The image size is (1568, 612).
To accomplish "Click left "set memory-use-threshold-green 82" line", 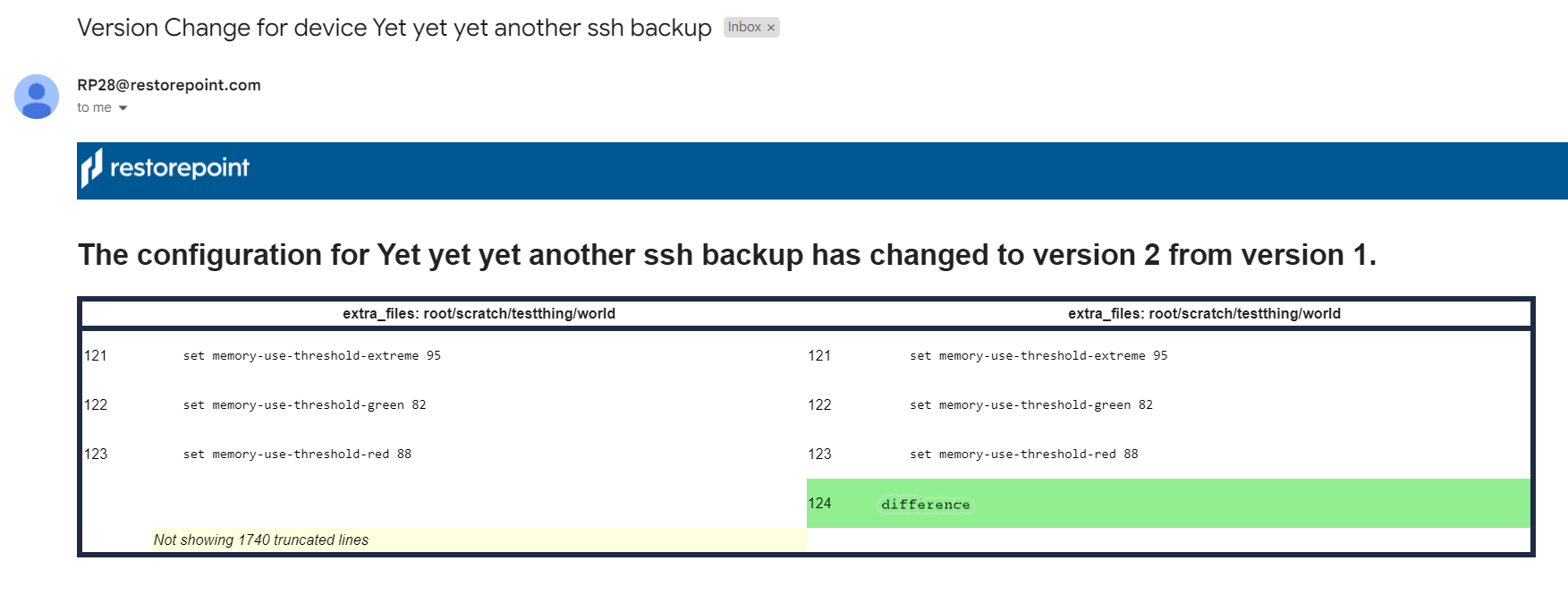I will click(x=304, y=405).
